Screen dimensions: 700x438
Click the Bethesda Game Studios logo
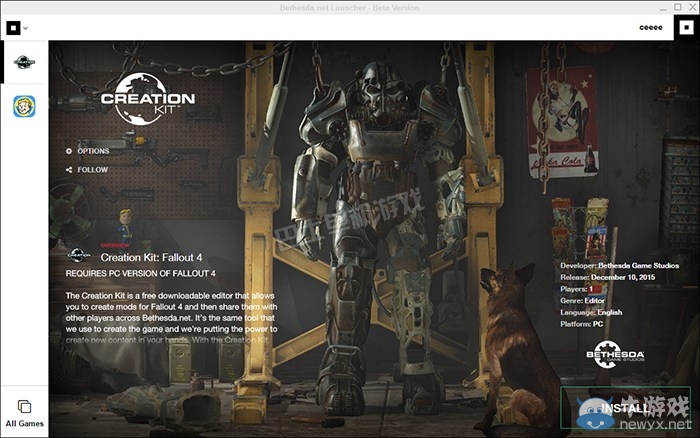tap(615, 355)
